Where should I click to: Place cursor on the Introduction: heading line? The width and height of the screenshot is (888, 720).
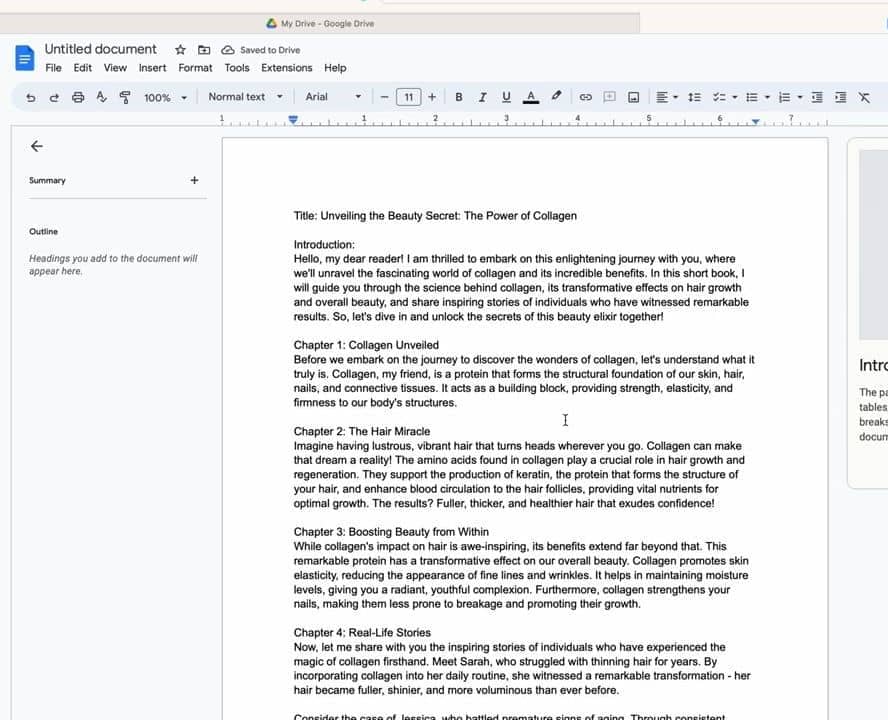(324, 245)
